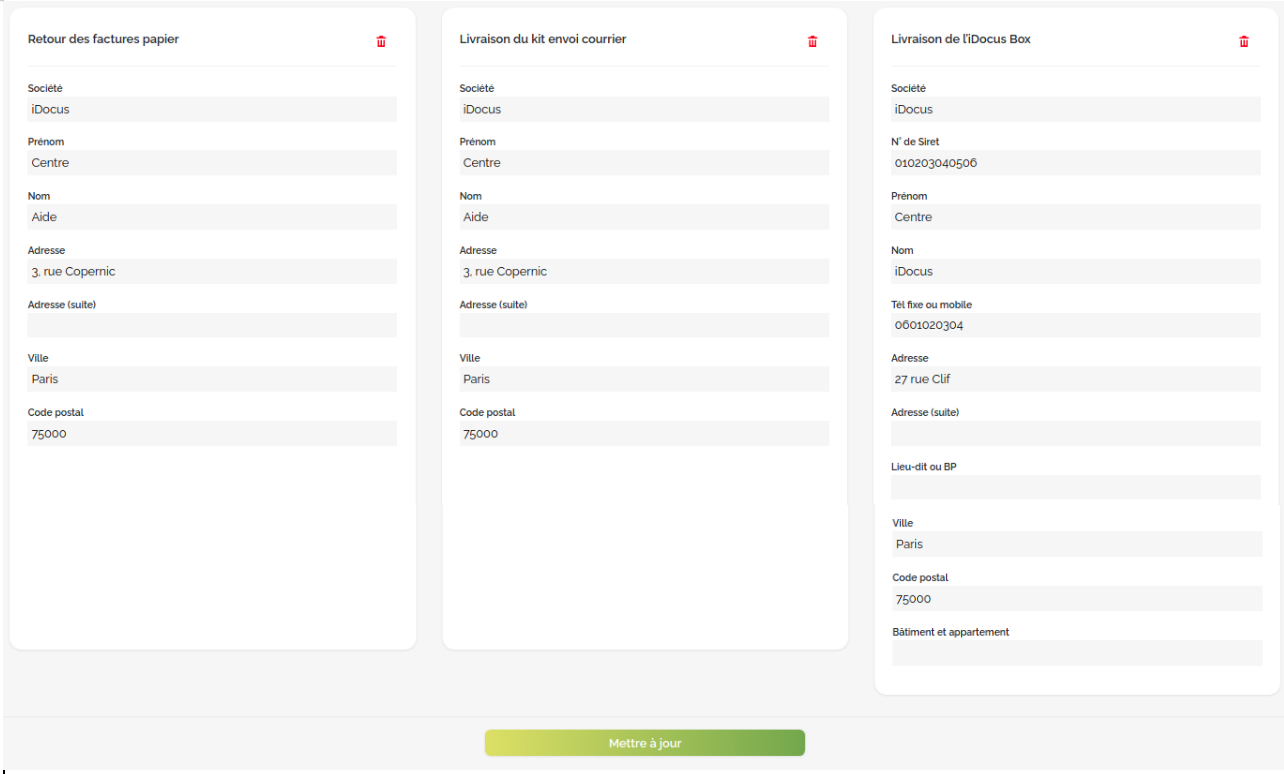Edit the N° de Siret field

1076,163
